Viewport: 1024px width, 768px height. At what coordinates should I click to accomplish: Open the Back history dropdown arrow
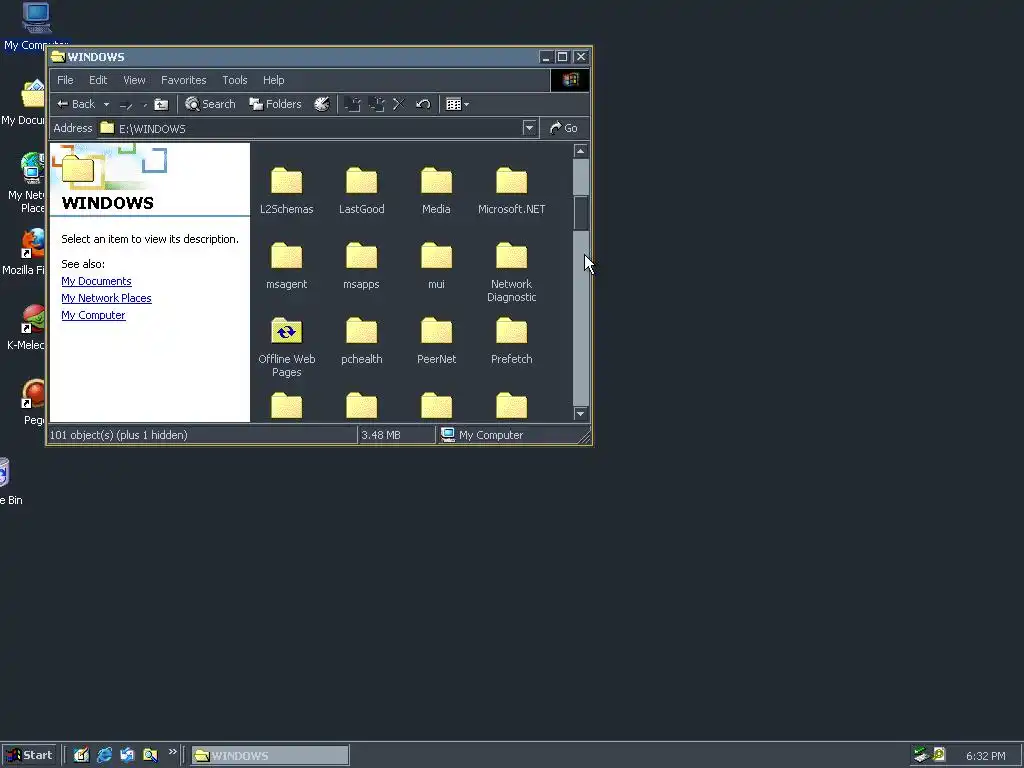click(x=106, y=104)
